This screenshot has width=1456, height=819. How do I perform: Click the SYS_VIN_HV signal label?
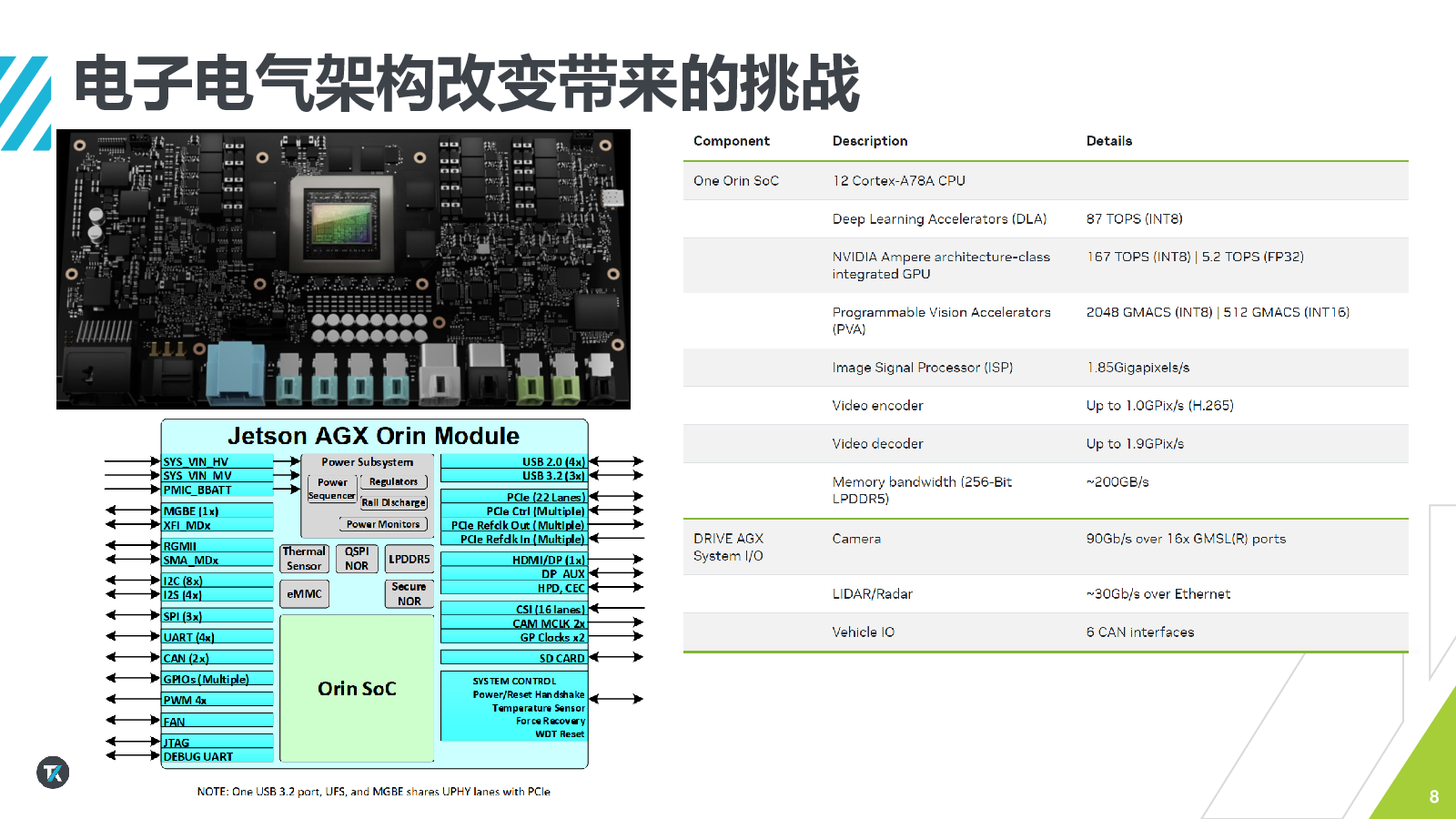[196, 462]
